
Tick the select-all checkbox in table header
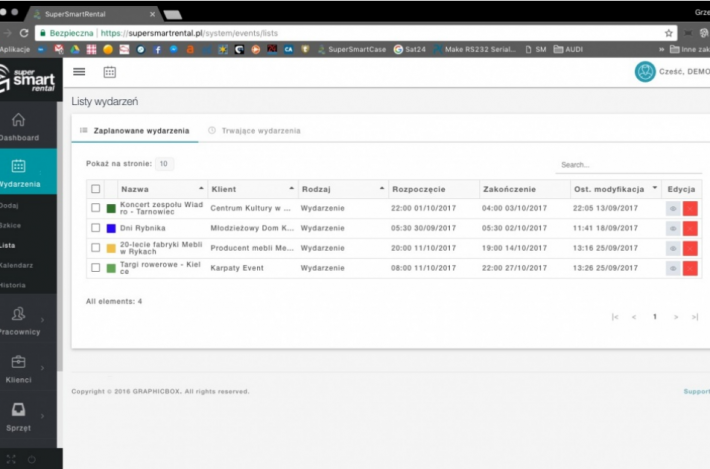coord(96,189)
